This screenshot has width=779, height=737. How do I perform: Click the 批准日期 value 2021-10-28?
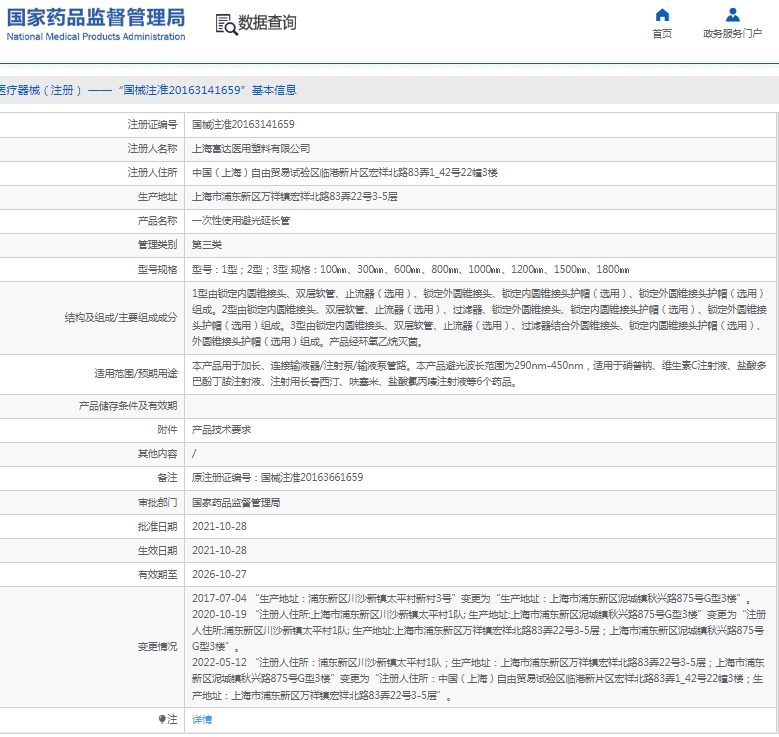[219, 526]
